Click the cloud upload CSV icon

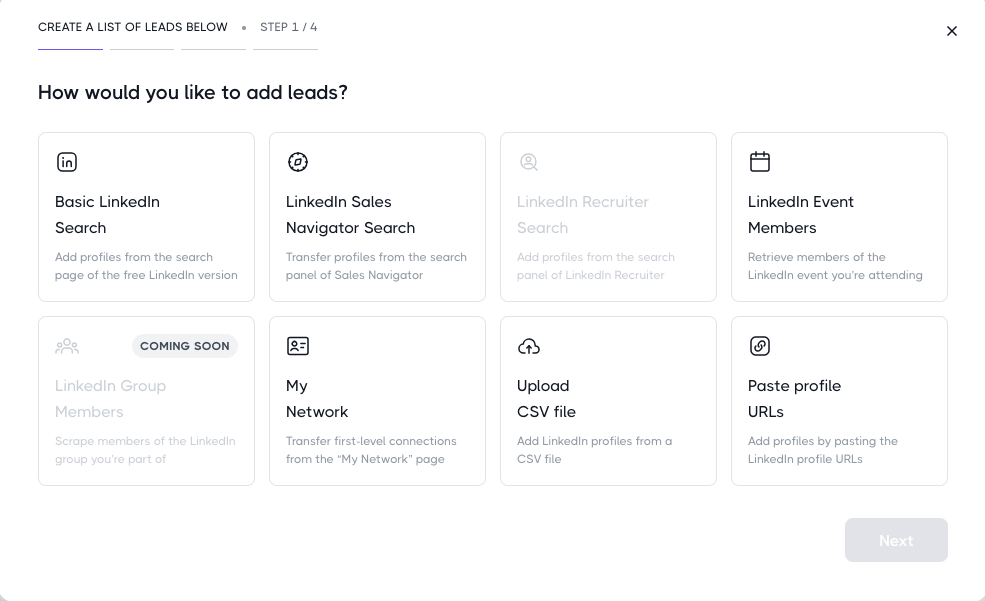(x=529, y=346)
